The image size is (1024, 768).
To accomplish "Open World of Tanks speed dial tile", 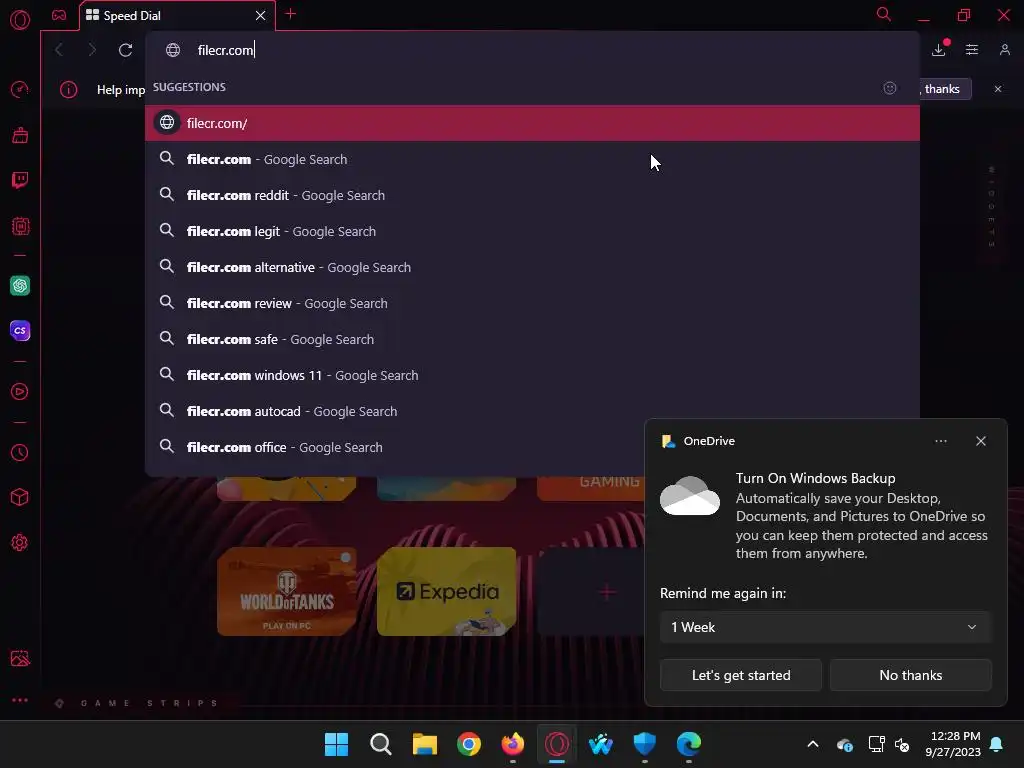I will click(x=287, y=591).
